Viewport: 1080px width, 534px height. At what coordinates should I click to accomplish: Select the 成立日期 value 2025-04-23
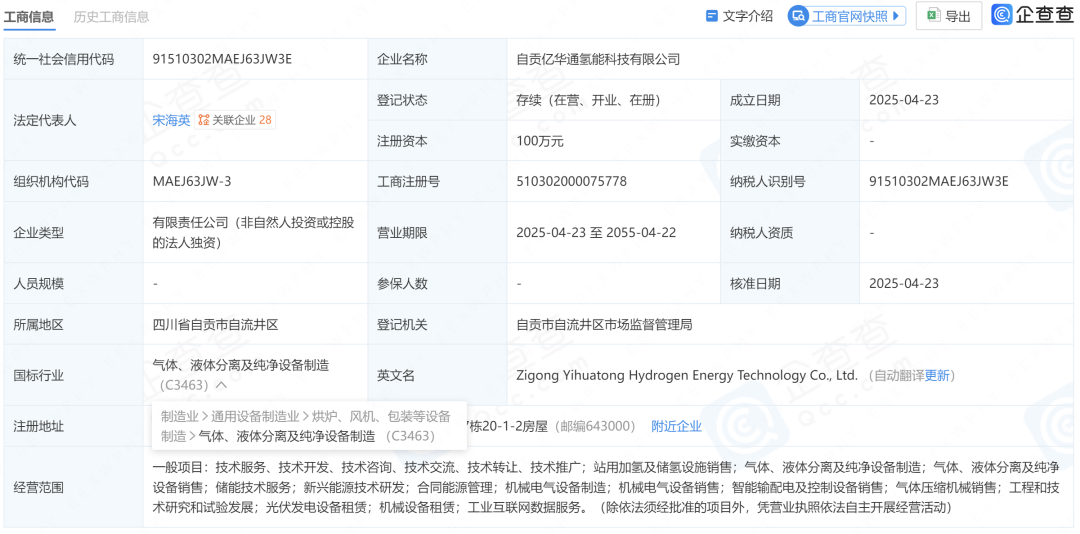click(904, 100)
